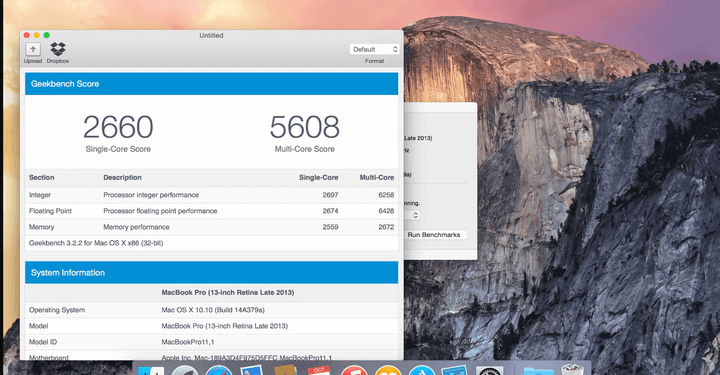The width and height of the screenshot is (720, 375).
Task: Click Floating Point single-core value 2674
Action: pos(330,211)
